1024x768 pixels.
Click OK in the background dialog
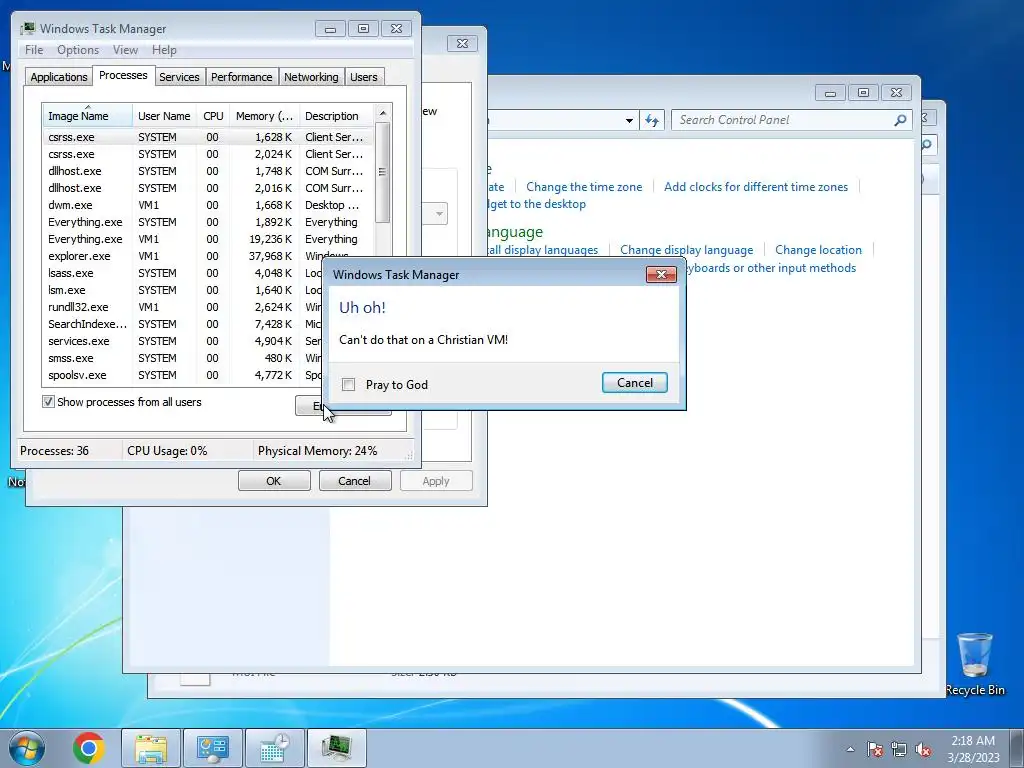(x=274, y=481)
